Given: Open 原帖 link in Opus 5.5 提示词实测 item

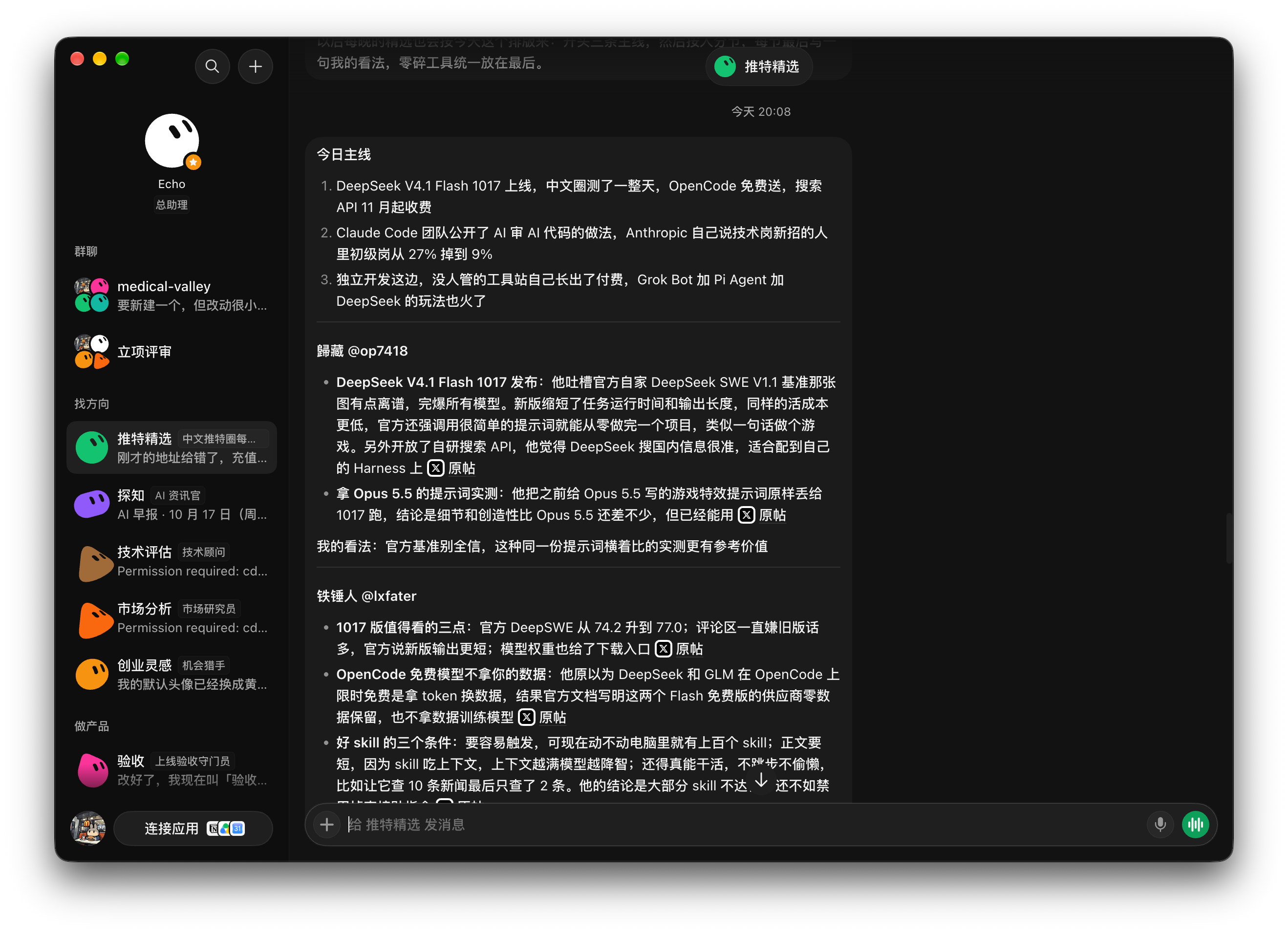Looking at the screenshot, I should (x=773, y=515).
